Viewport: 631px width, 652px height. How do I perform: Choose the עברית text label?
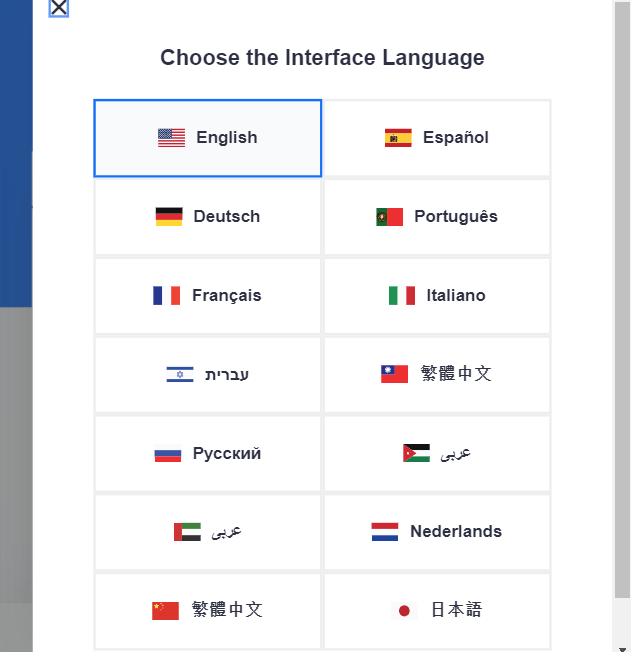pos(227,375)
